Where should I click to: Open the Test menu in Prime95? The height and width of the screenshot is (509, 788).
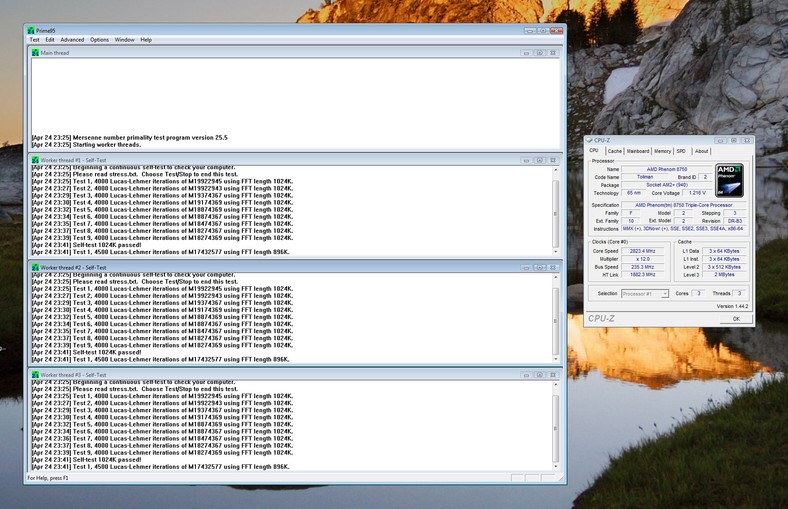click(34, 40)
